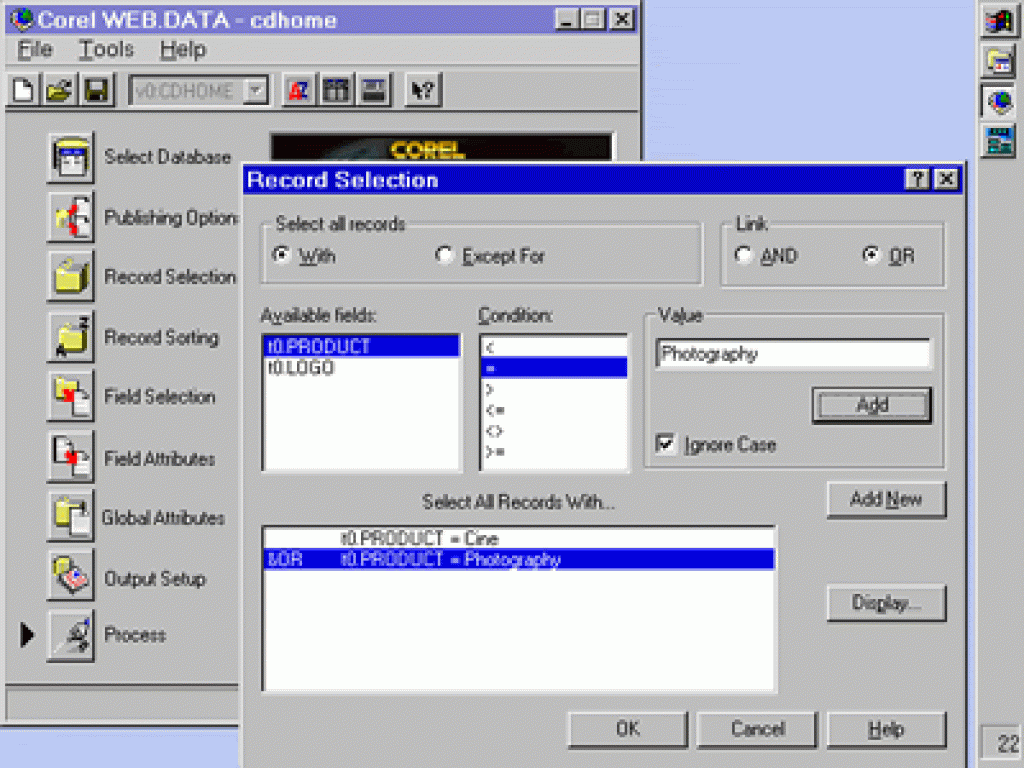The height and width of the screenshot is (768, 1024).
Task: Expand the t0:CDHOME table dropdown
Action: tap(256, 91)
